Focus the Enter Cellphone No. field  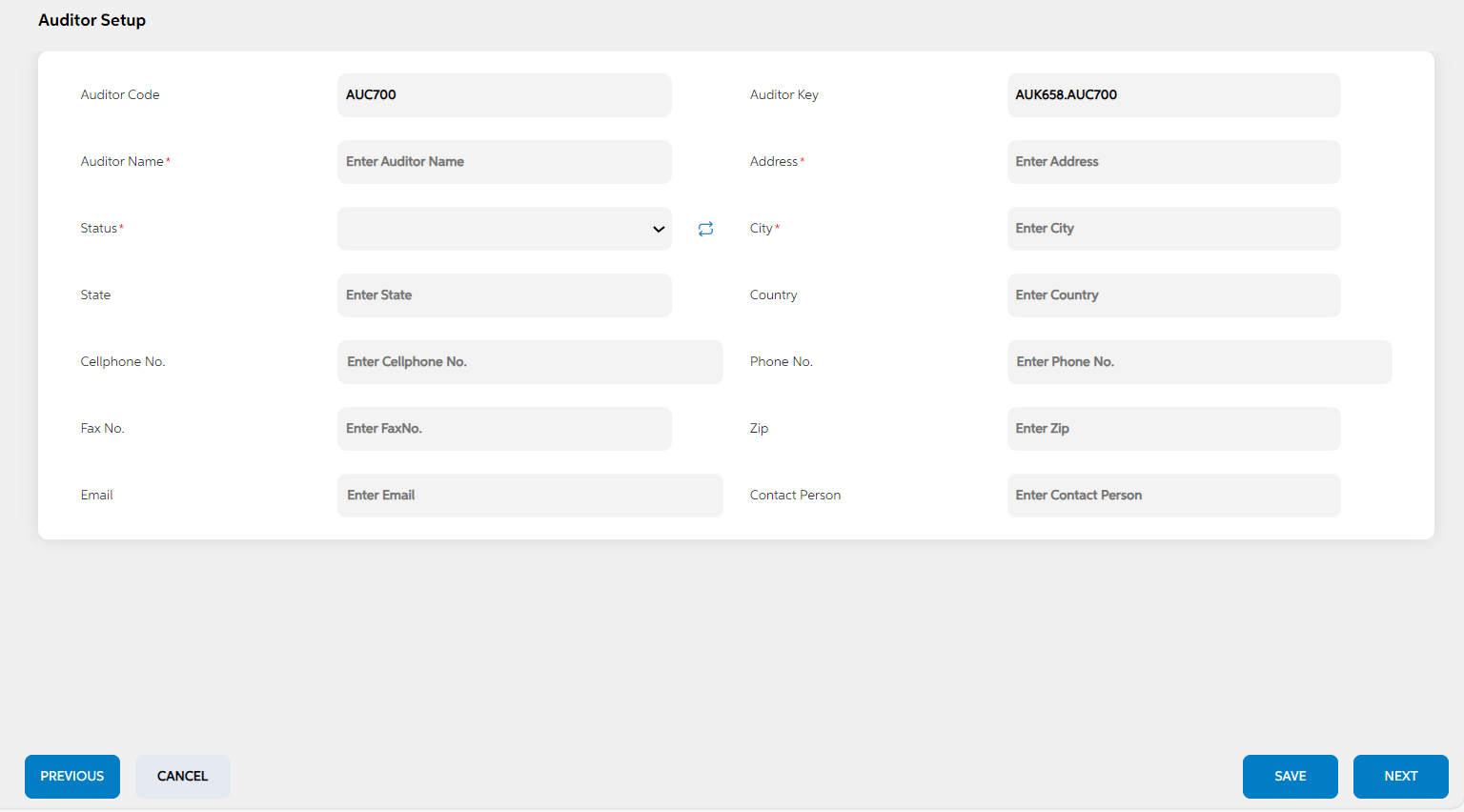tap(530, 362)
